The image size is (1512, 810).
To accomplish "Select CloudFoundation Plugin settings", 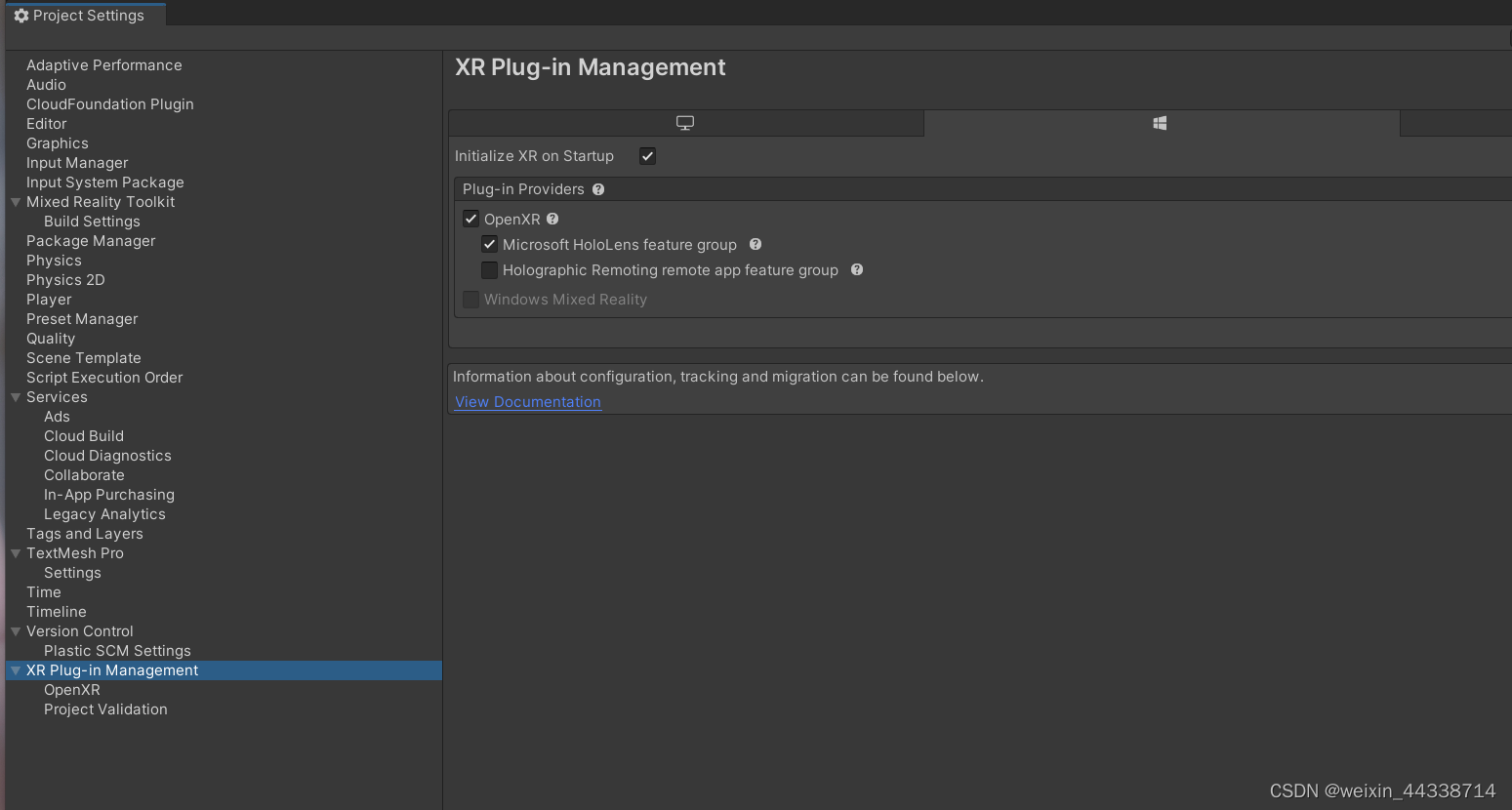I will pyautogui.click(x=110, y=104).
